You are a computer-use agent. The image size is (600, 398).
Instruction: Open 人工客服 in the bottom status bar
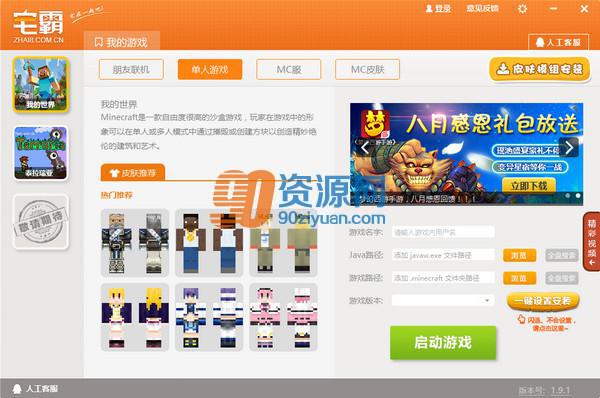tap(36, 389)
